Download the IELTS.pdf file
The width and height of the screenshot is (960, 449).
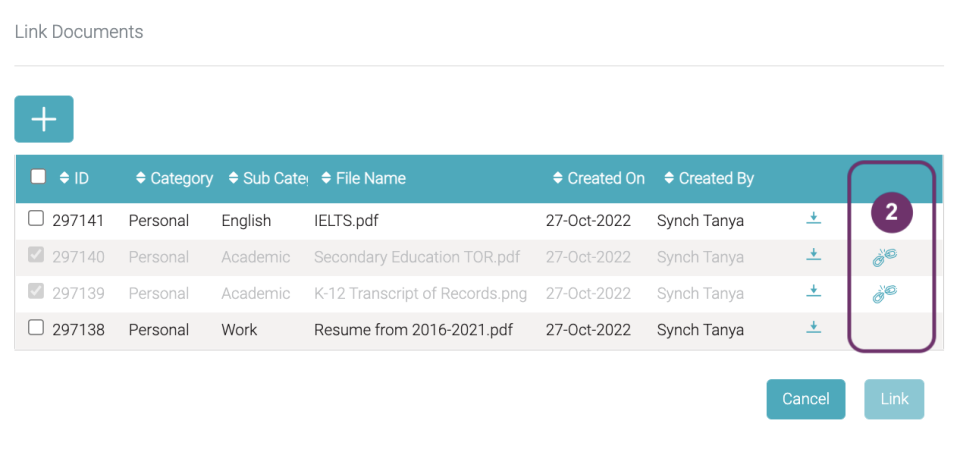[x=813, y=218]
